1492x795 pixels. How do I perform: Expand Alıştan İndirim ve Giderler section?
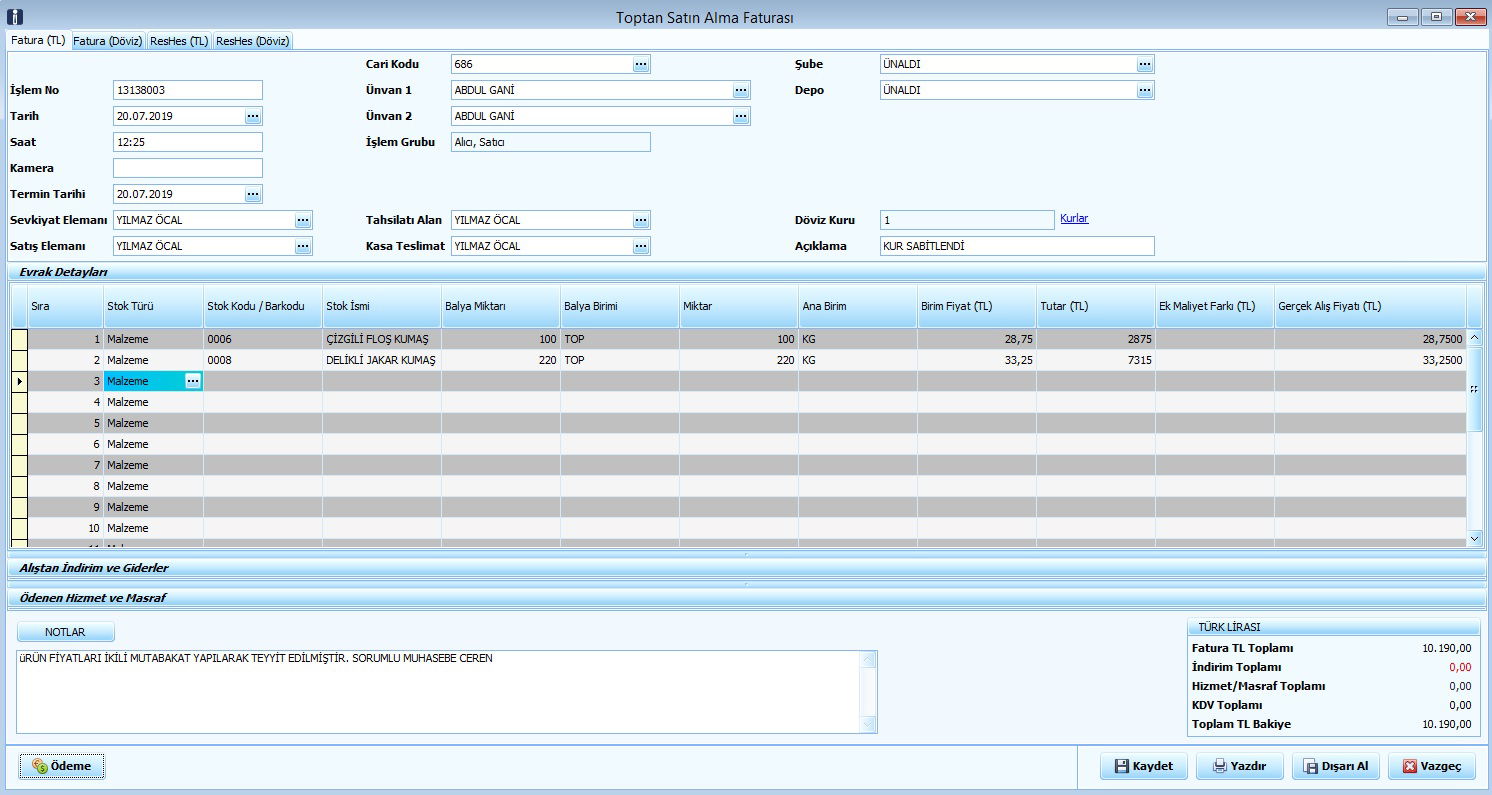(95, 568)
